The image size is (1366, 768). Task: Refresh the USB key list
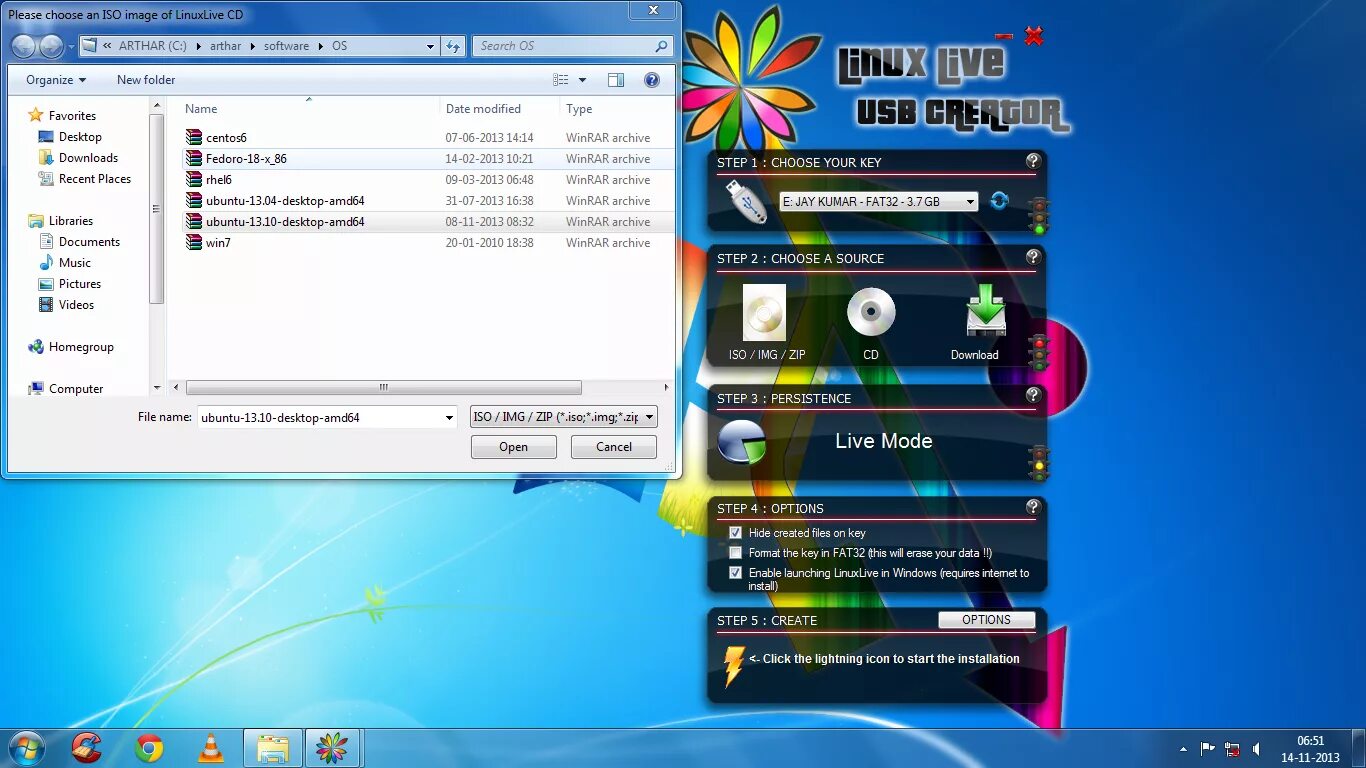[999, 201]
